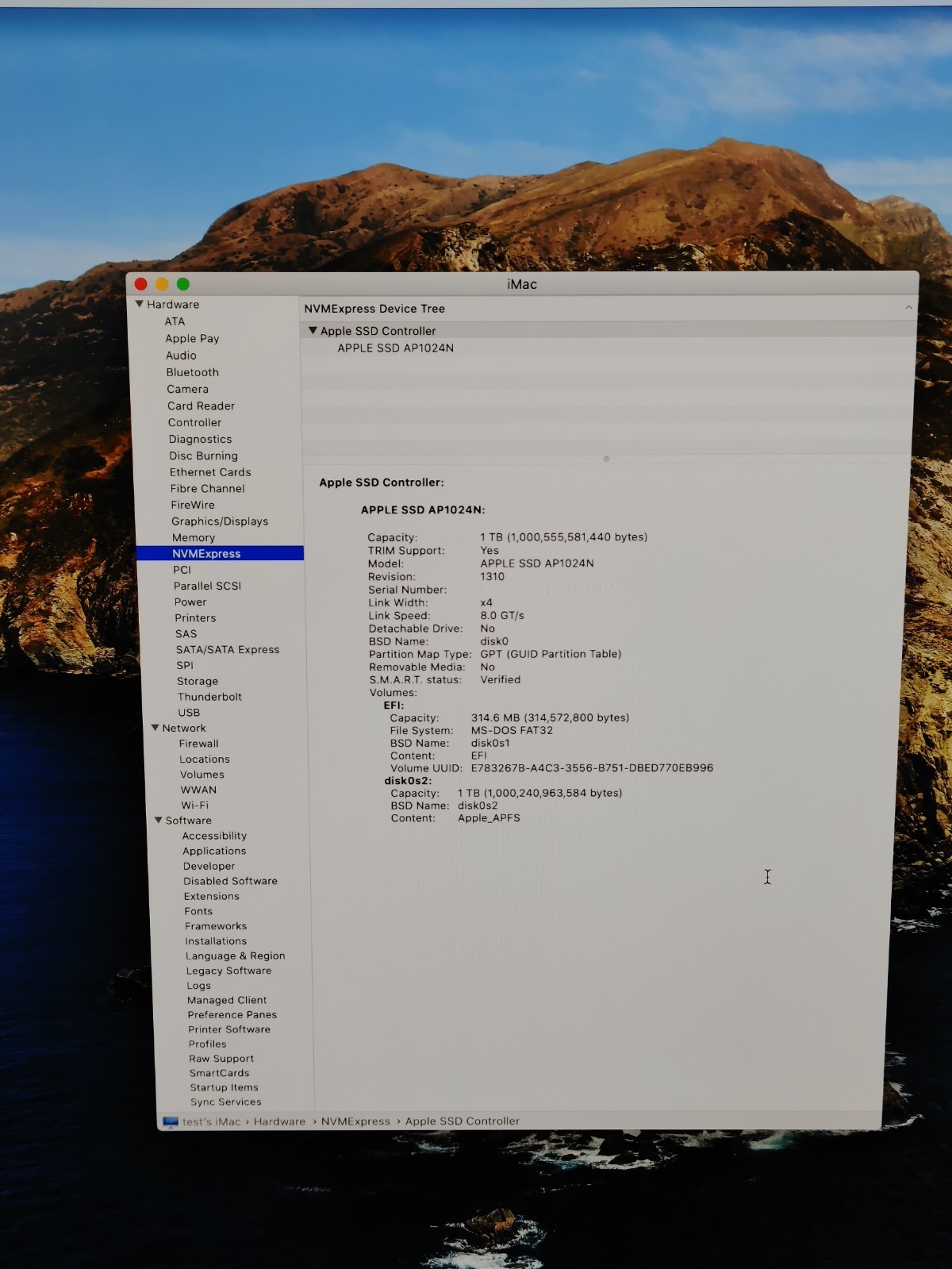
Task: Select FireWire in the sidebar
Action: coord(193,505)
